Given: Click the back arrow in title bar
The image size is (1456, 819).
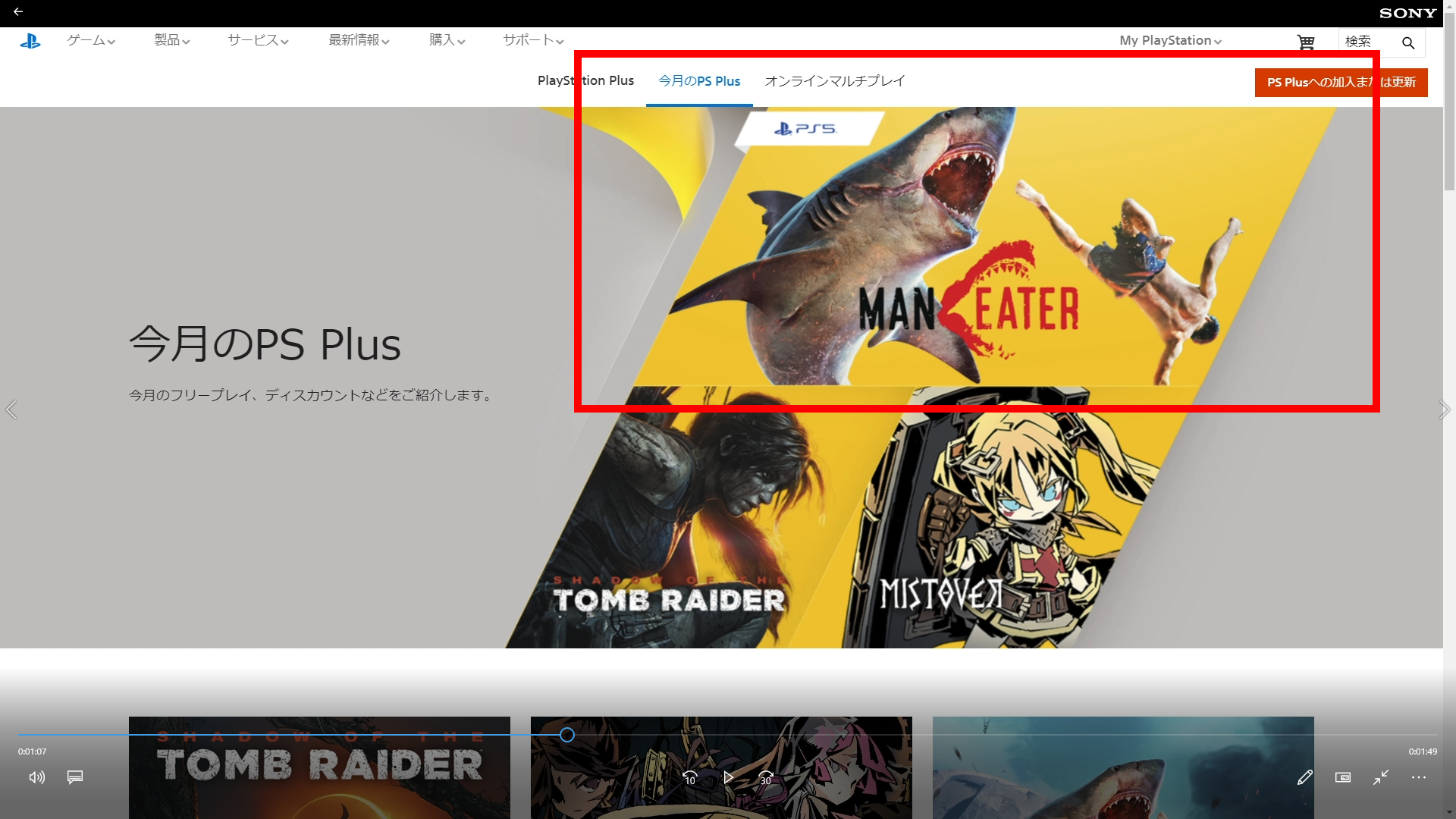Looking at the screenshot, I should point(18,12).
